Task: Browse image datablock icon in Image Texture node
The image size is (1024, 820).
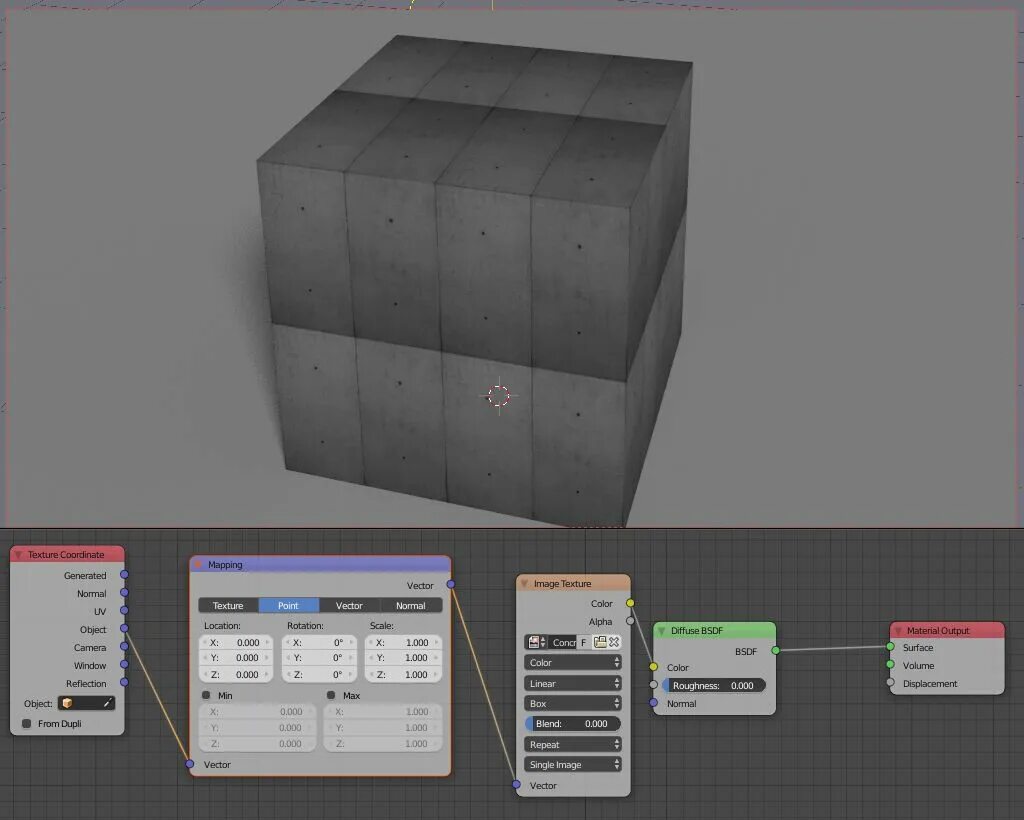Action: (537, 642)
